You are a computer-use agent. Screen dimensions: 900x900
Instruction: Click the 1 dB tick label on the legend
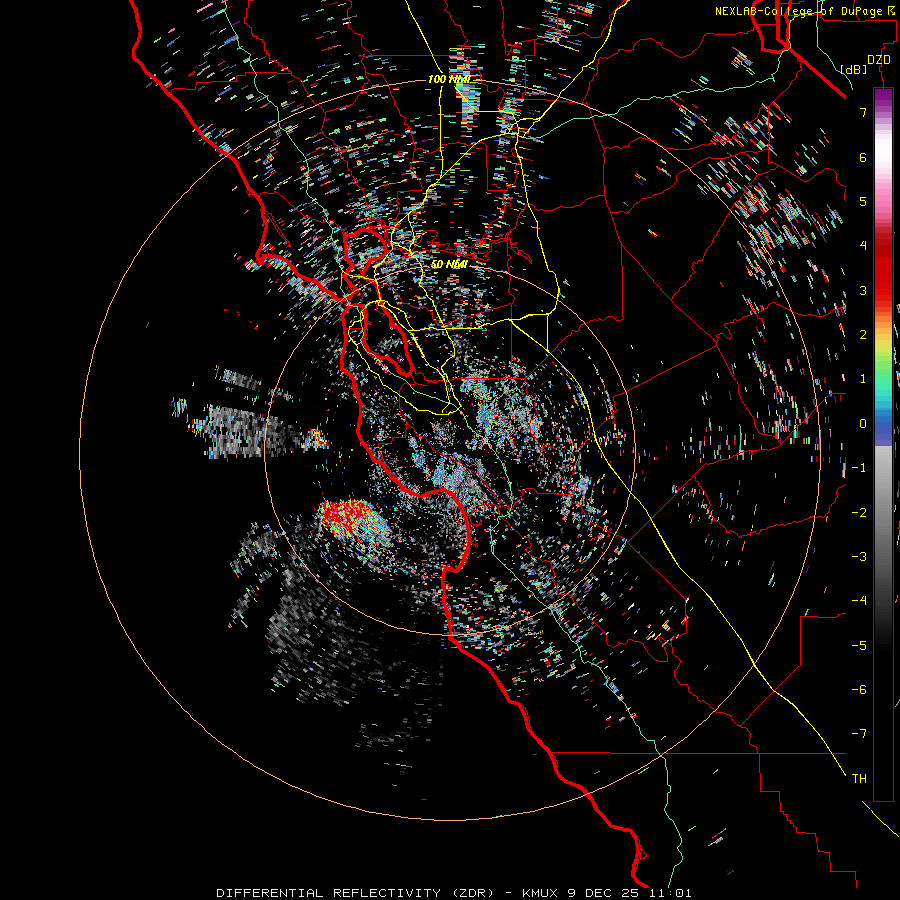click(863, 378)
